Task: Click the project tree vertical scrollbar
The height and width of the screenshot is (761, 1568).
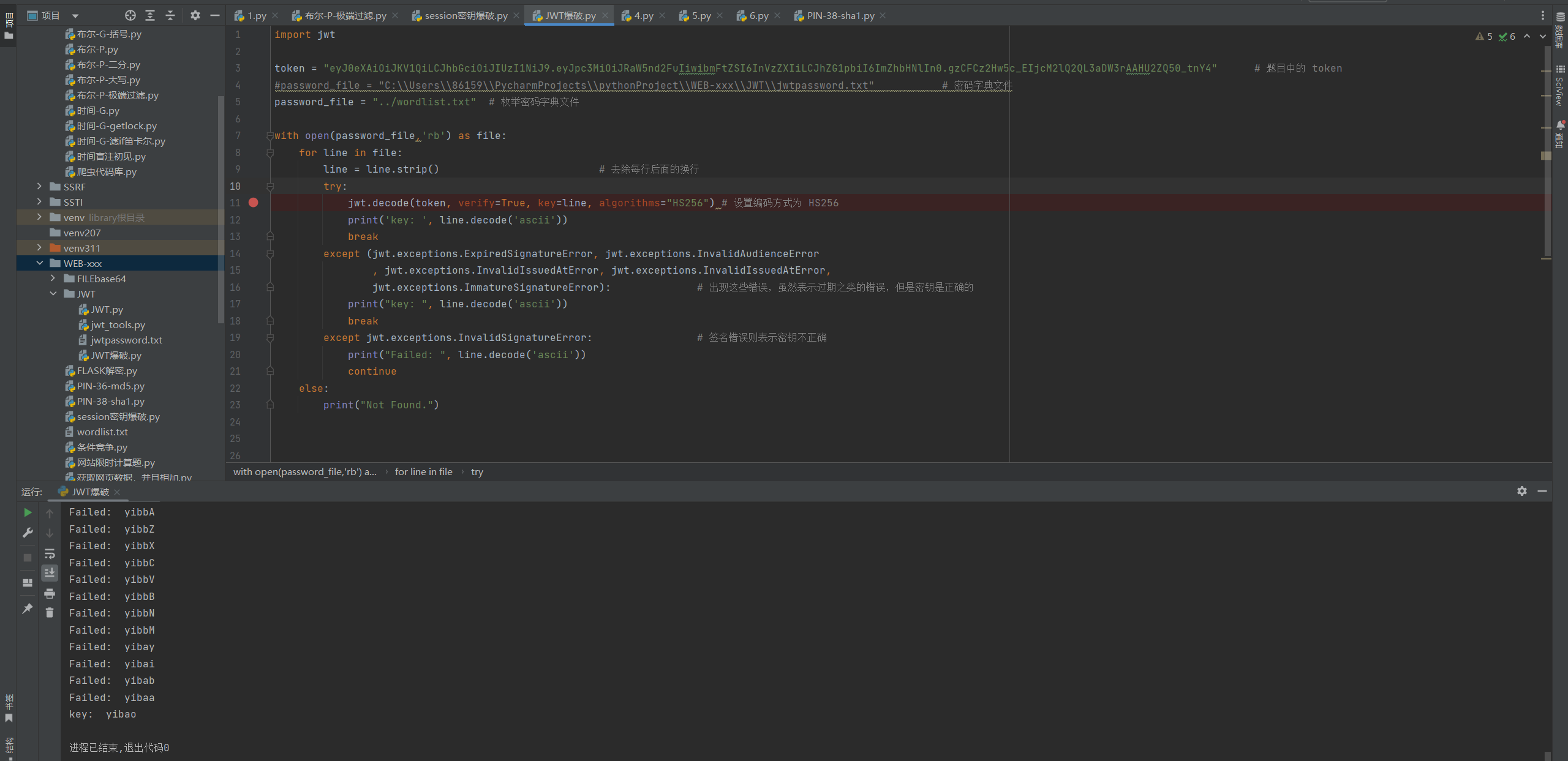Action: pos(221,208)
